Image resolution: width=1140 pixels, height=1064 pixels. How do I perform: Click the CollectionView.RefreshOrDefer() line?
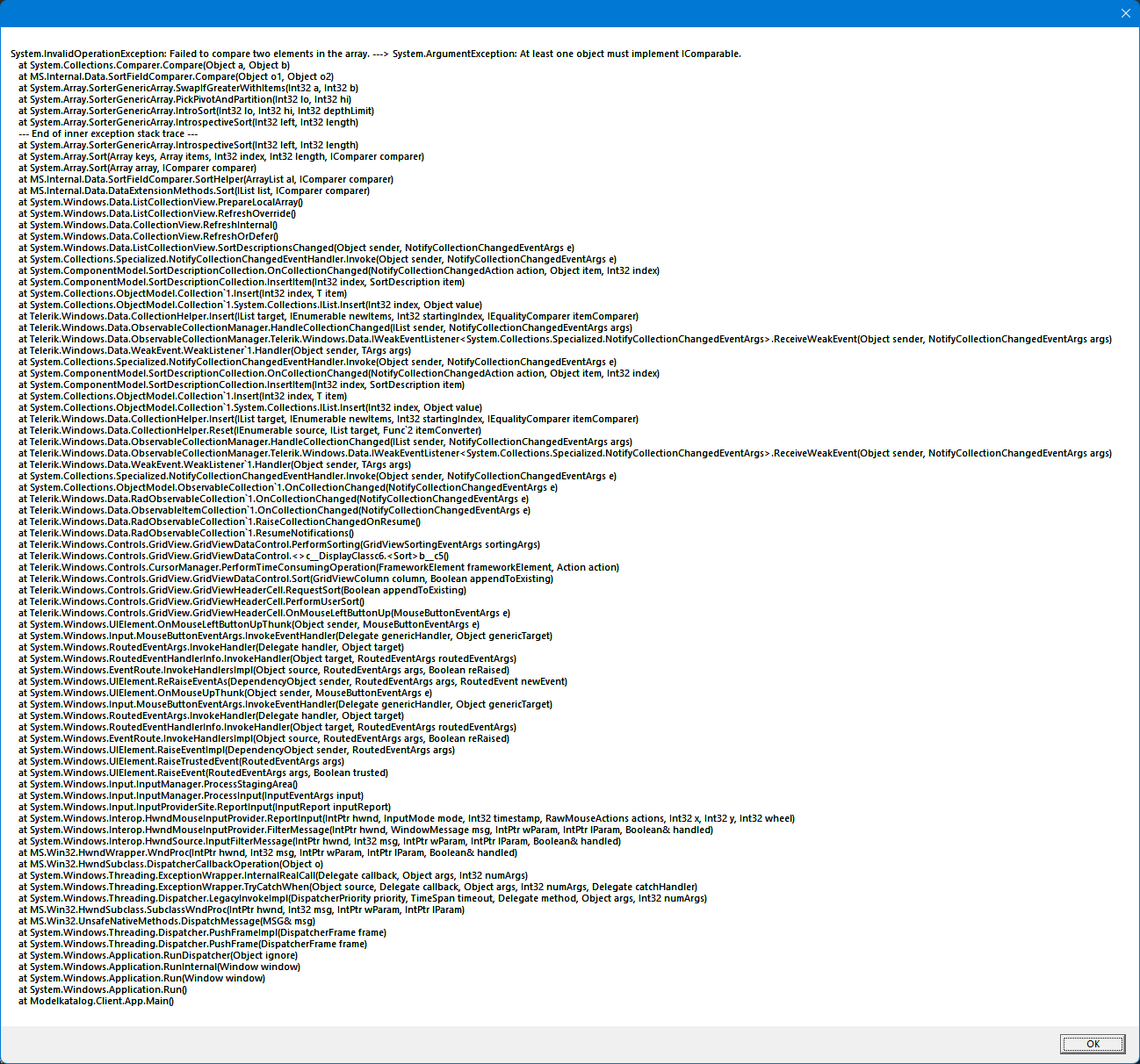[148, 236]
